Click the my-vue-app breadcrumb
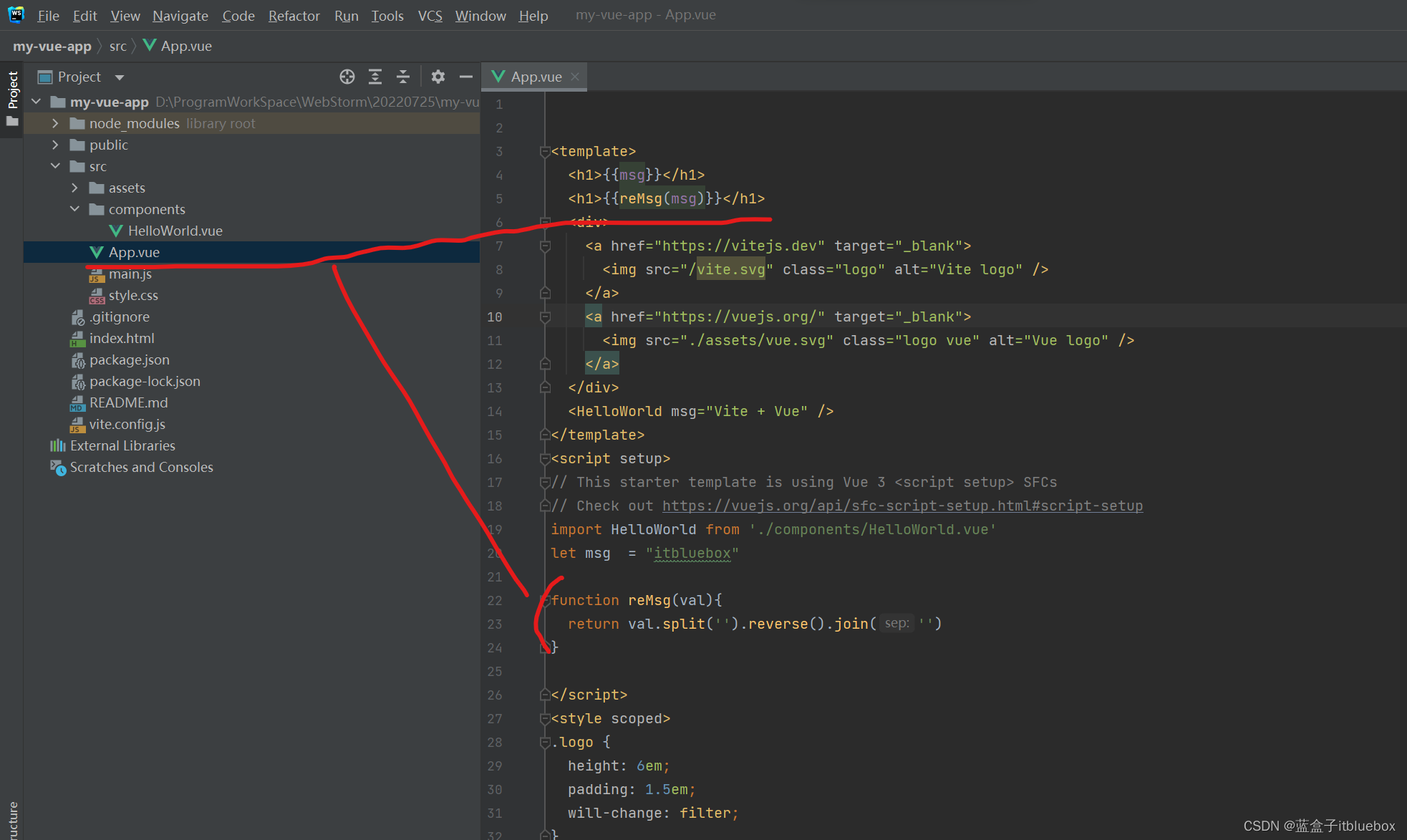Screen dimensions: 1407x840 [x=52, y=46]
